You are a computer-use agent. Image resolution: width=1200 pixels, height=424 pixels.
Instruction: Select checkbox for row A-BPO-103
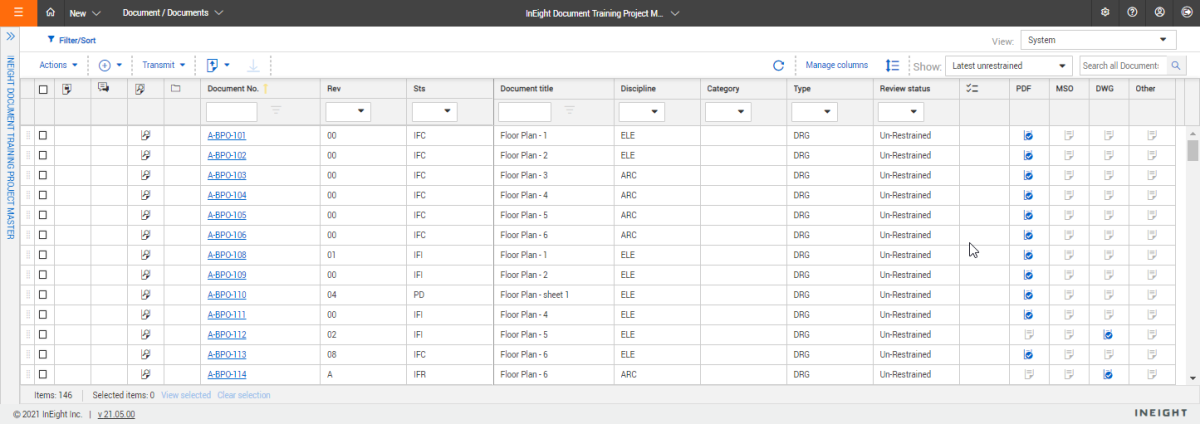point(43,175)
